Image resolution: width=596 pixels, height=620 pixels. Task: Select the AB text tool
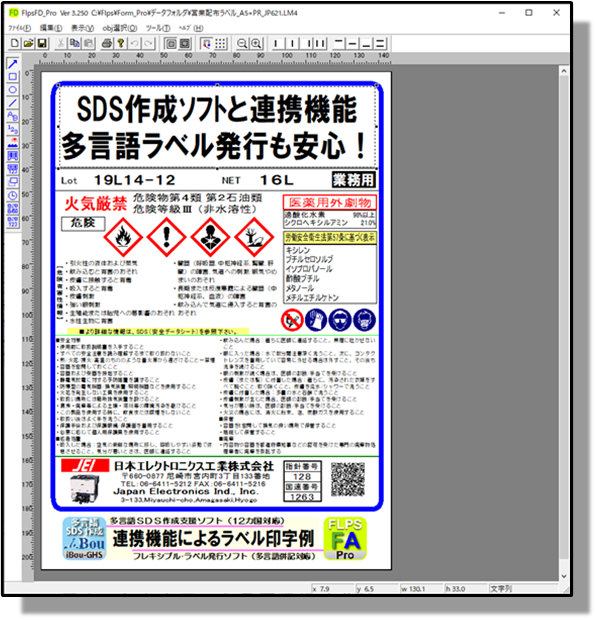point(13,116)
